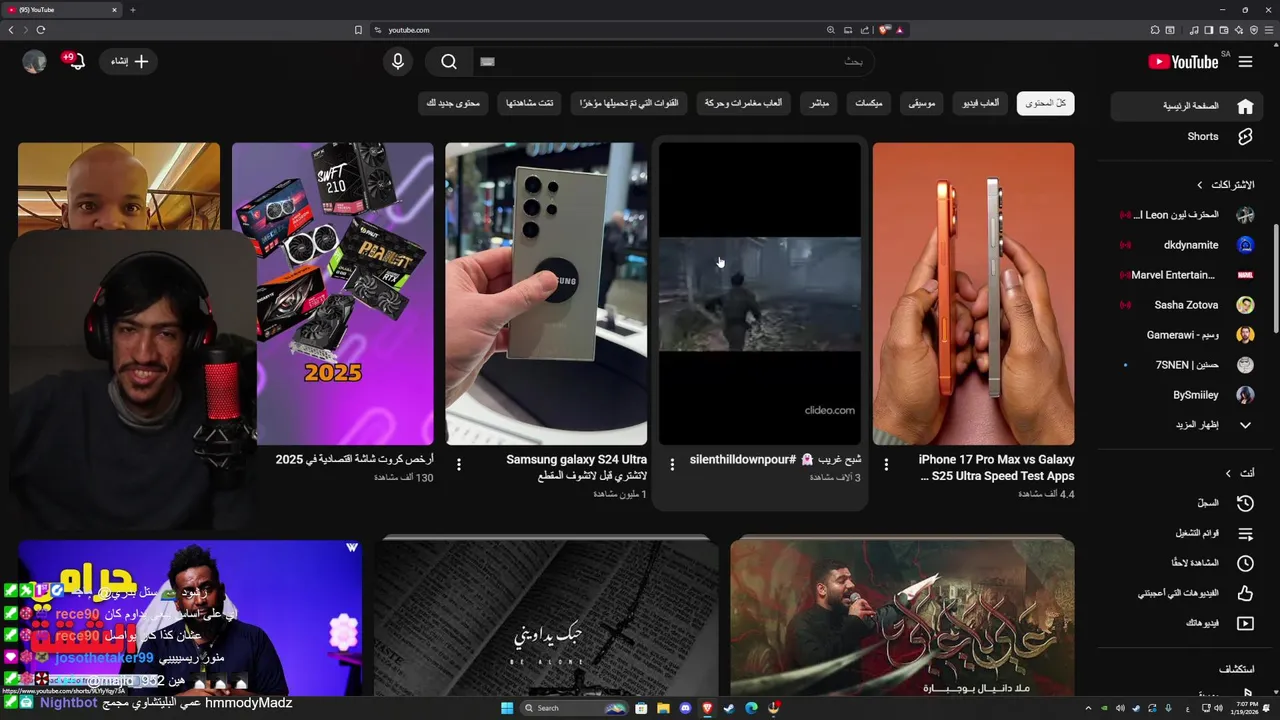Open the Brave wallet icon
This screenshot has width=1280, height=720.
[1224, 30]
